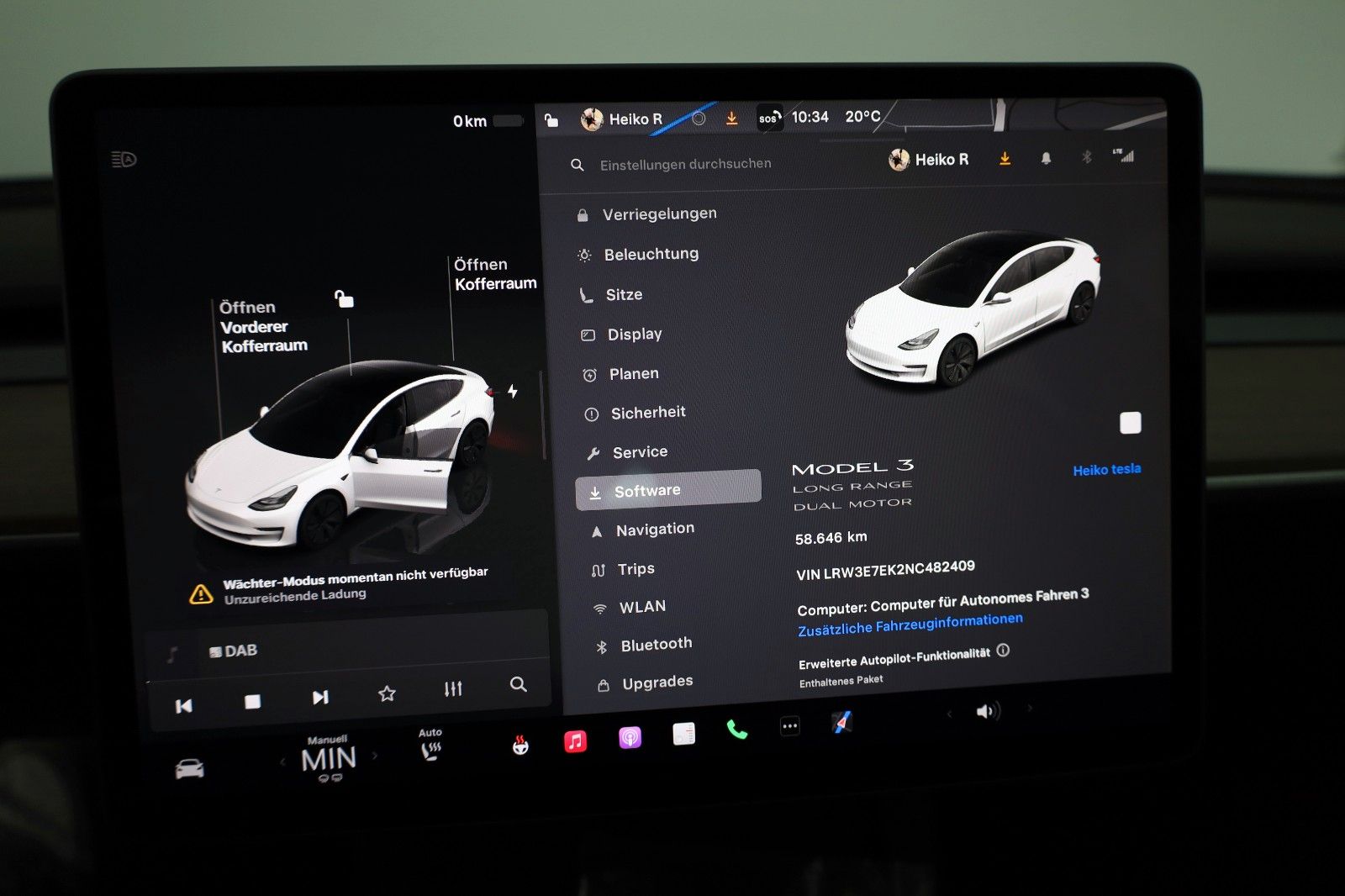
Task: Tap the SOS emergency icon
Action: 769,119
